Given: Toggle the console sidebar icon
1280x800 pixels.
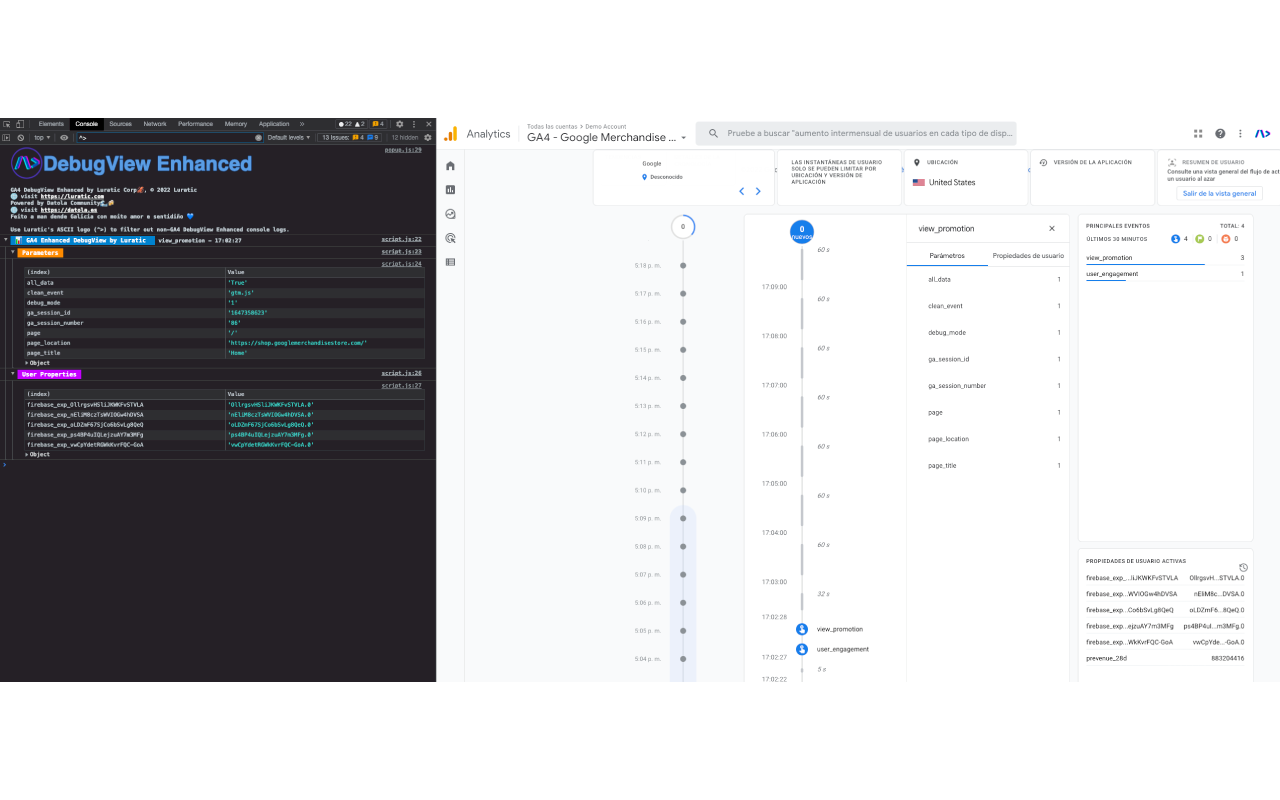Looking at the screenshot, I should (x=7, y=137).
